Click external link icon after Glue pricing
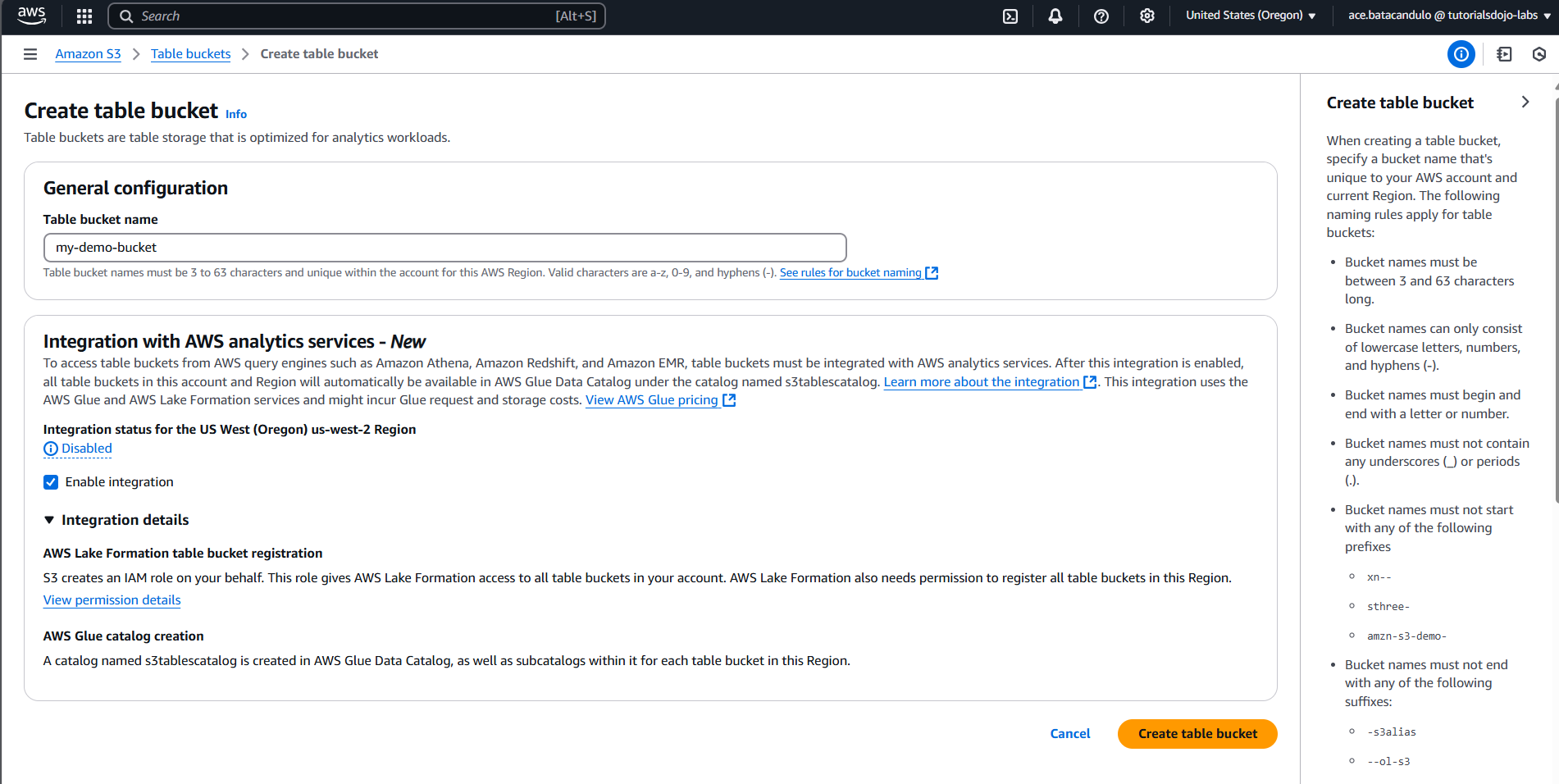Screen dimensions: 1559x784 729,400
